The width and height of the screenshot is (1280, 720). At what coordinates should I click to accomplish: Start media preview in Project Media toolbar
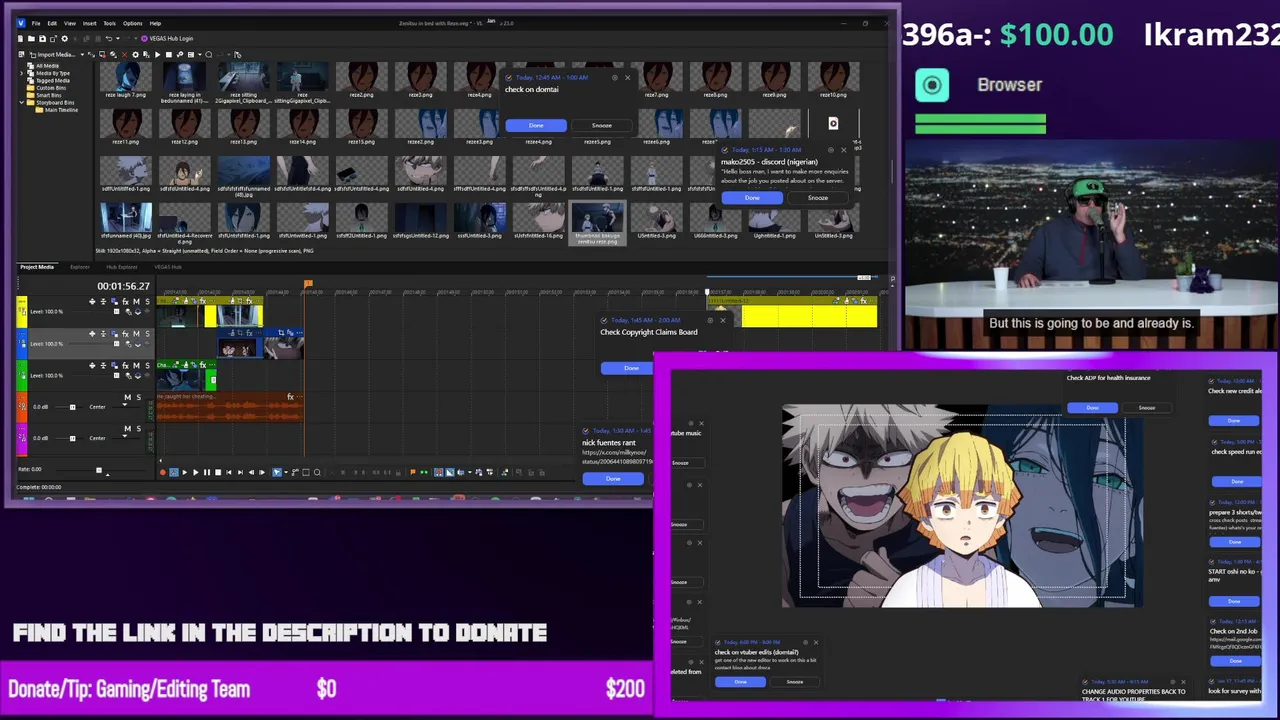click(x=157, y=54)
